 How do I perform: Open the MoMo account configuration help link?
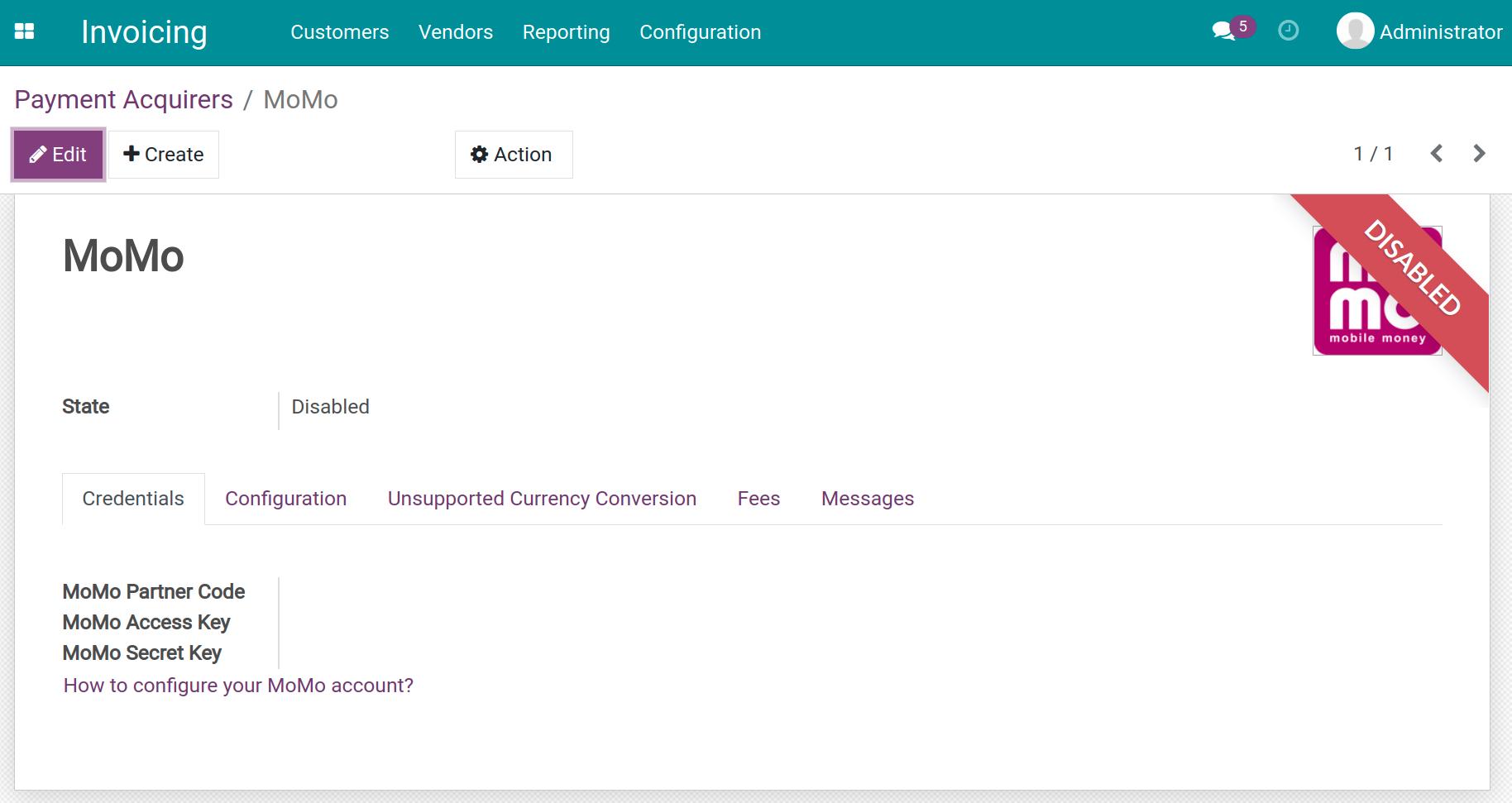238,685
